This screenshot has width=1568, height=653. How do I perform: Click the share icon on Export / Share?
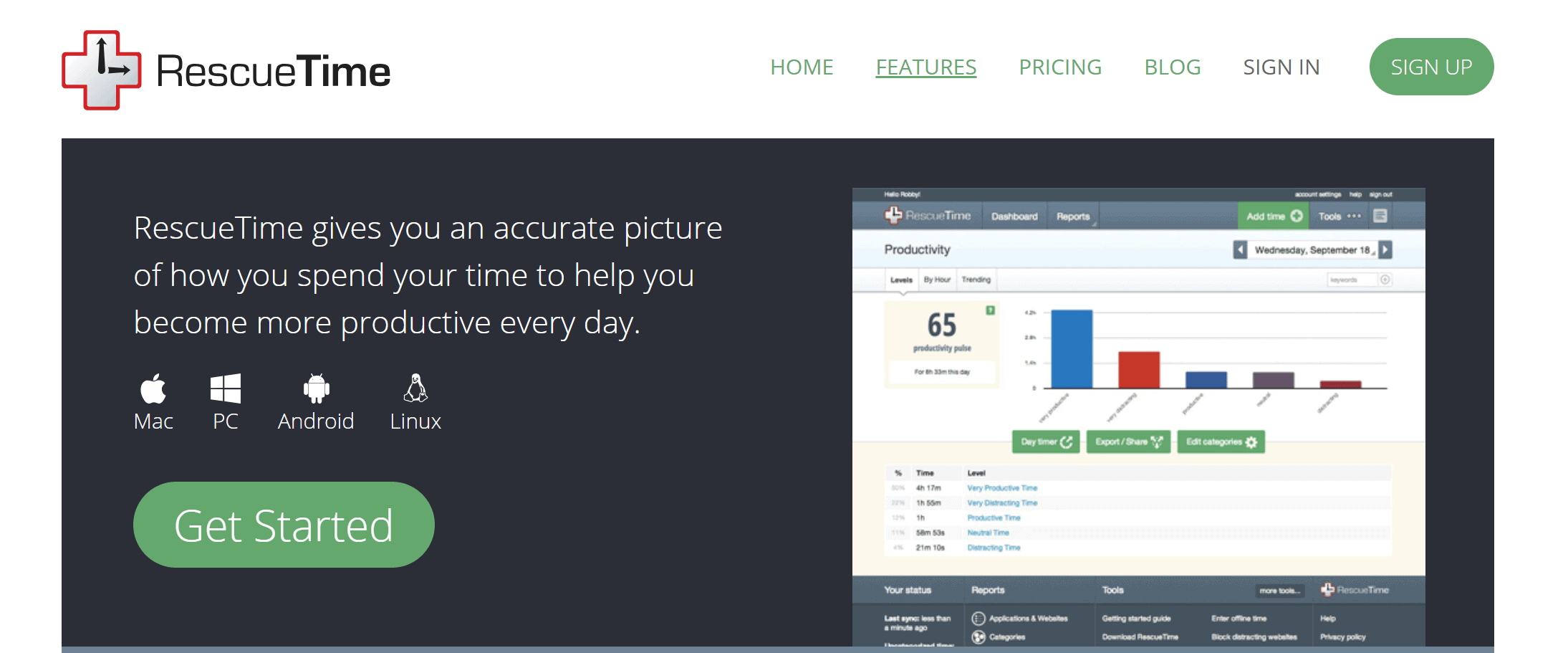click(1156, 442)
